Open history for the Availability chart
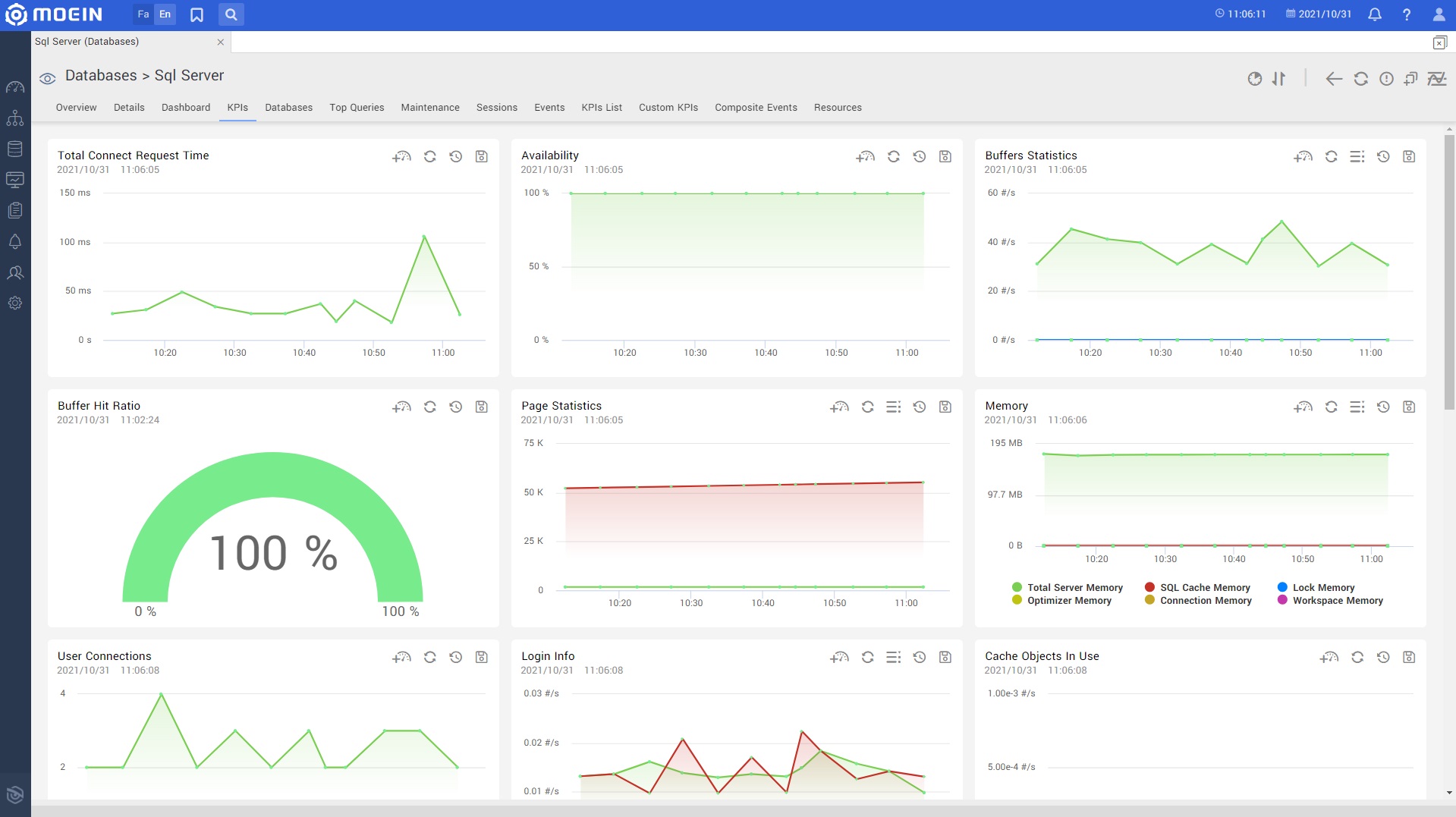Viewport: 1456px width, 817px height. [x=919, y=156]
